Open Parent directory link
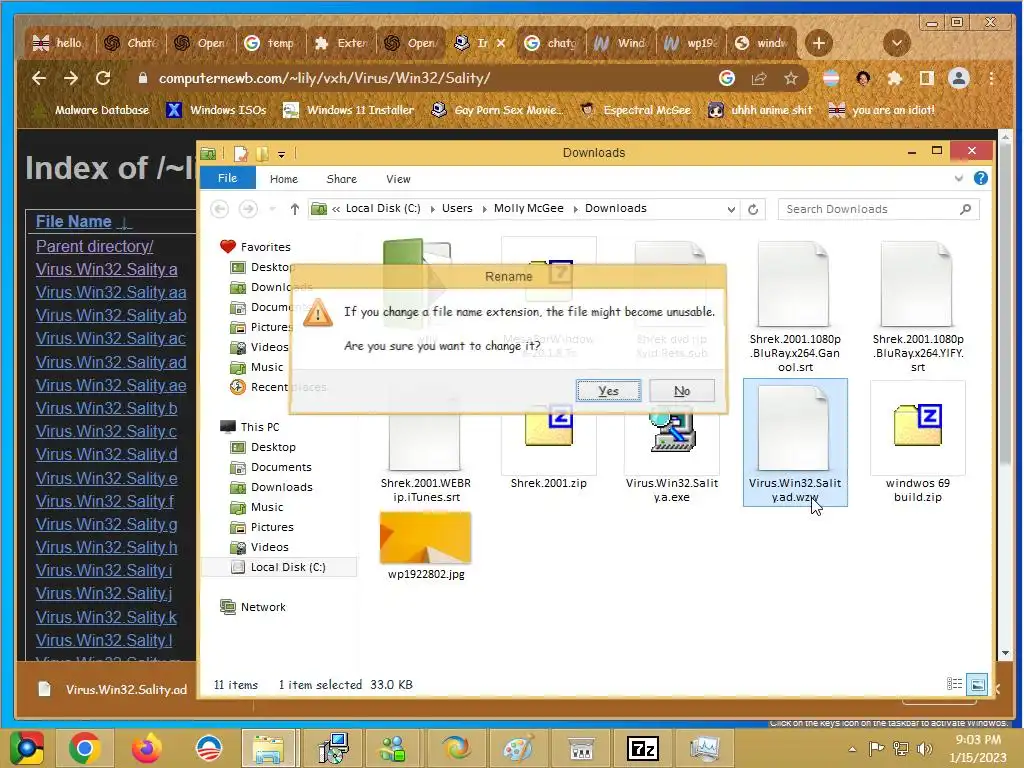1024x768 pixels. tap(94, 246)
